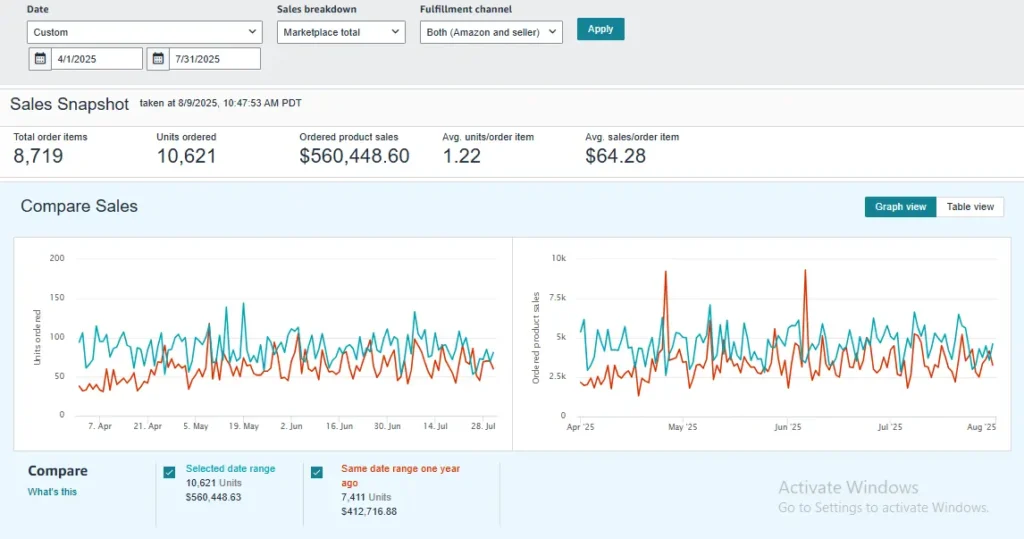This screenshot has width=1024, height=539.
Task: Click the teal peak near 19 May on units chart
Action: pos(243,306)
